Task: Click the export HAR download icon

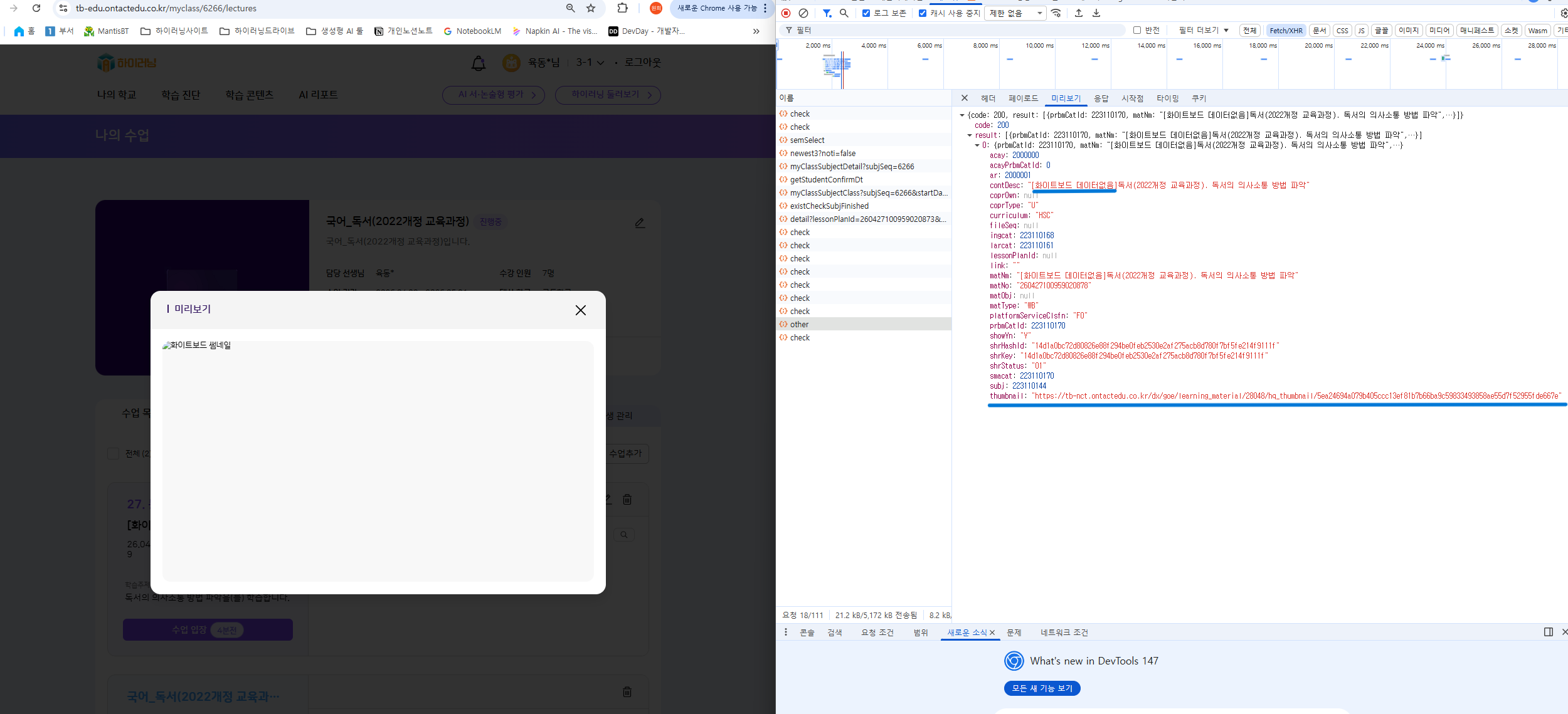Action: pos(1096,13)
